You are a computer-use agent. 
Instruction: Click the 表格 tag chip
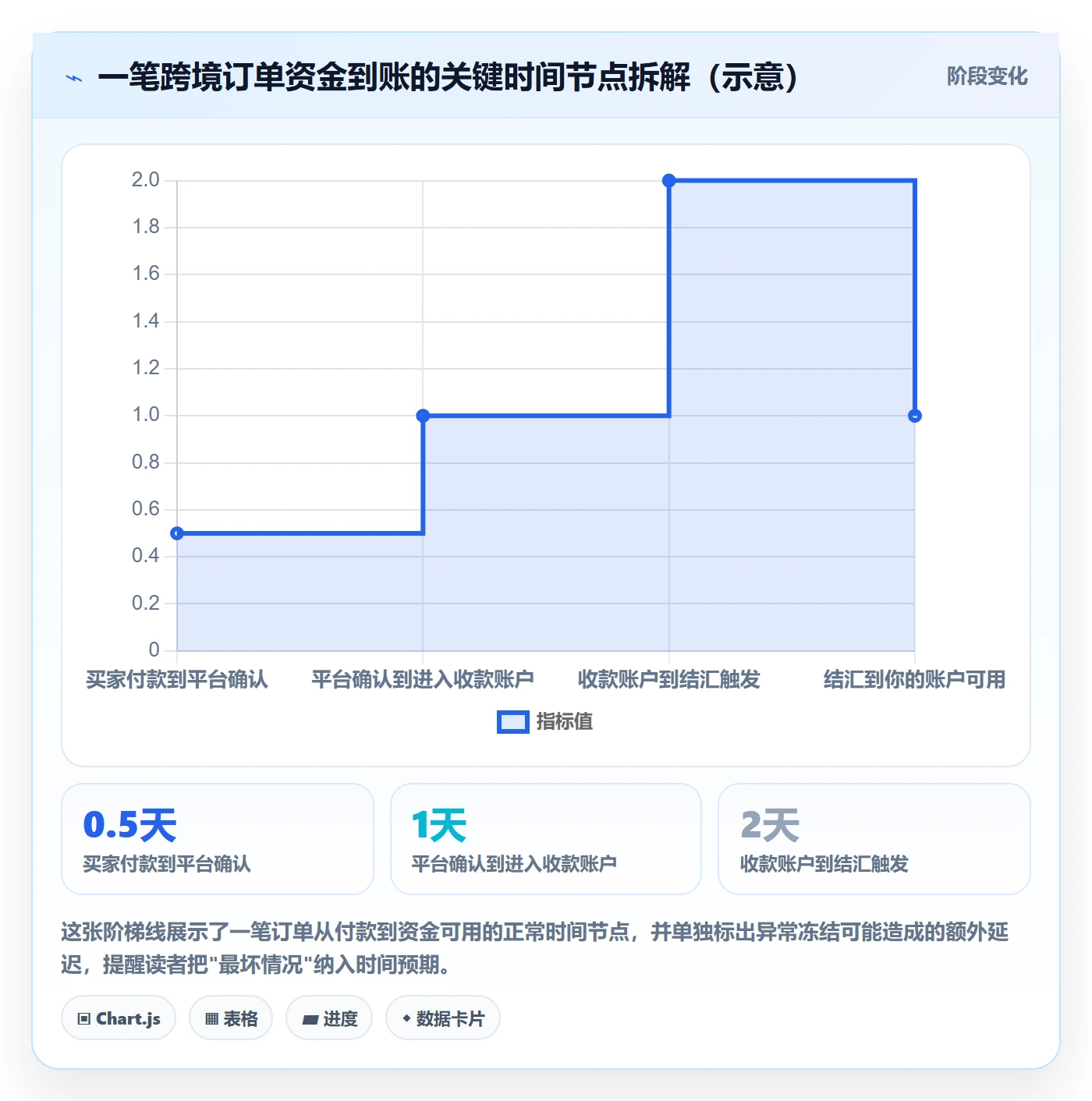[231, 1018]
